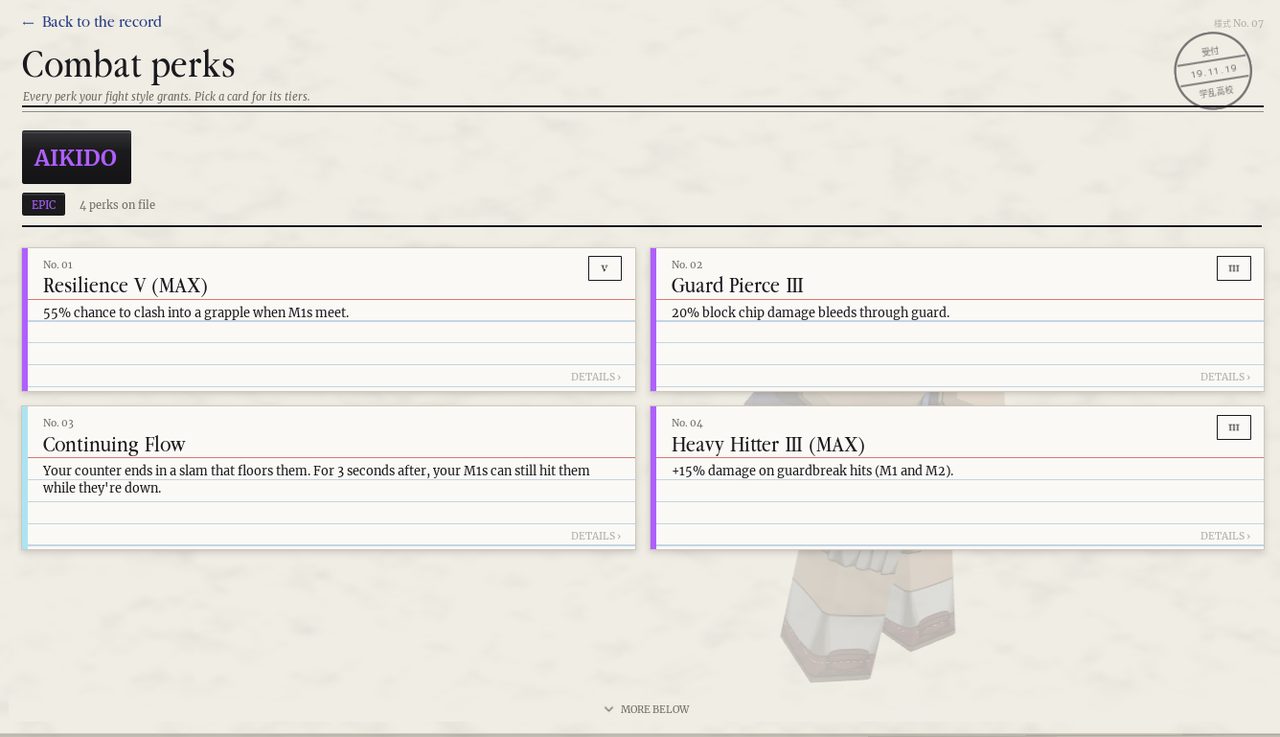The height and width of the screenshot is (737, 1280).
Task: Click the 'No. 02' card number label
Action: pos(687,265)
